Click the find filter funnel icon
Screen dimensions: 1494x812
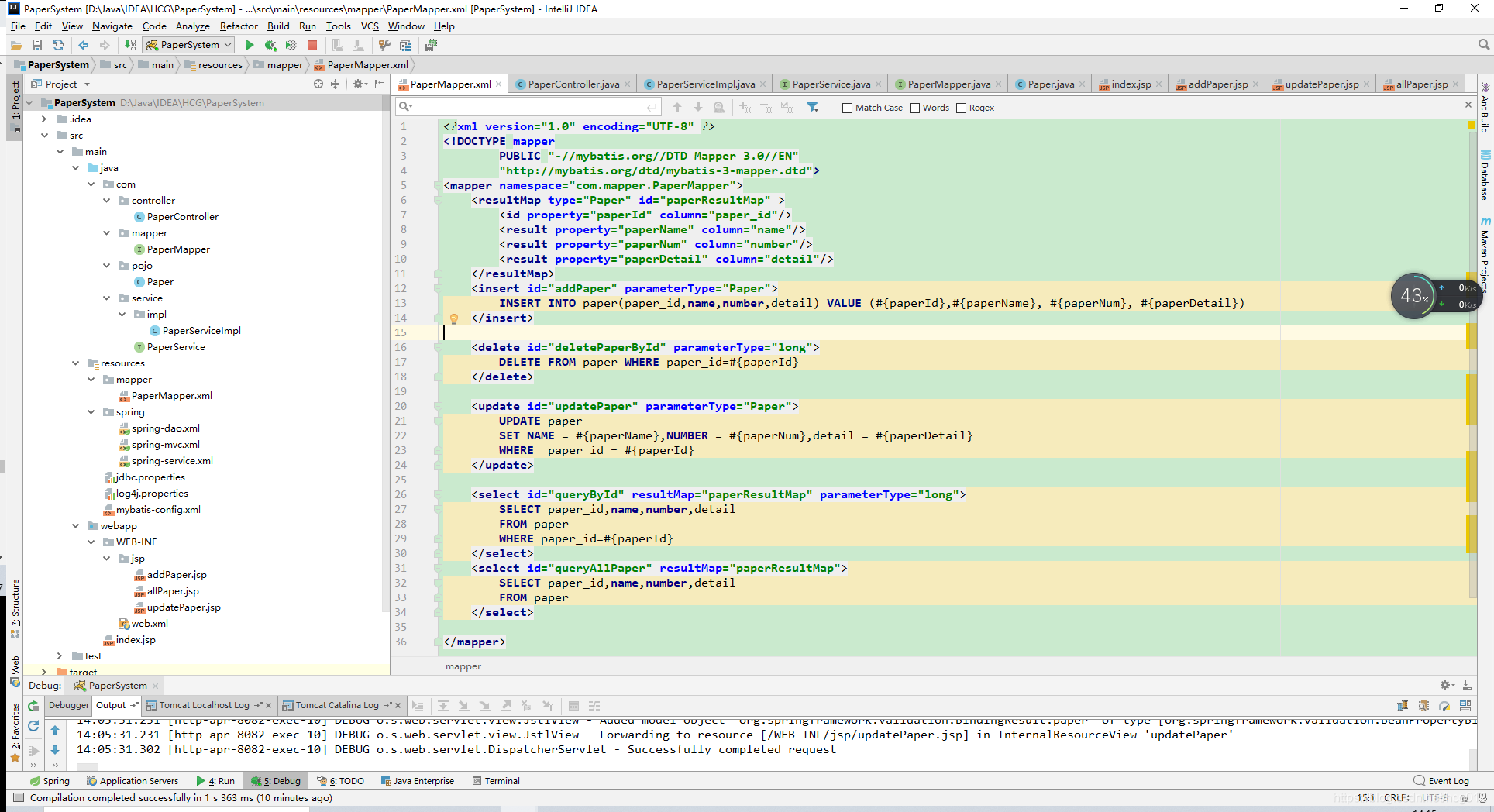pos(813,108)
